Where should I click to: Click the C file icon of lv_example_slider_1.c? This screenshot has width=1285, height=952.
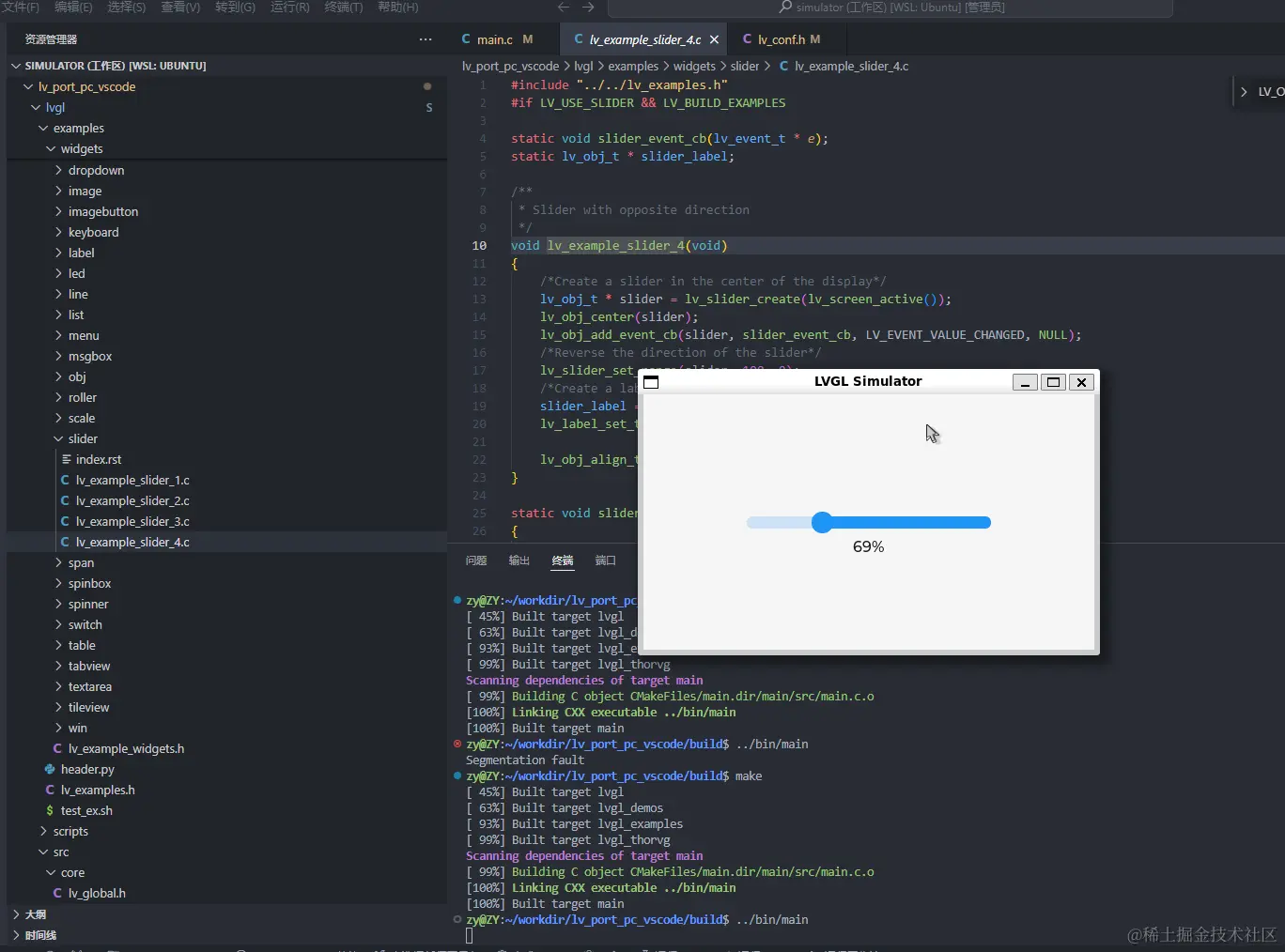65,480
